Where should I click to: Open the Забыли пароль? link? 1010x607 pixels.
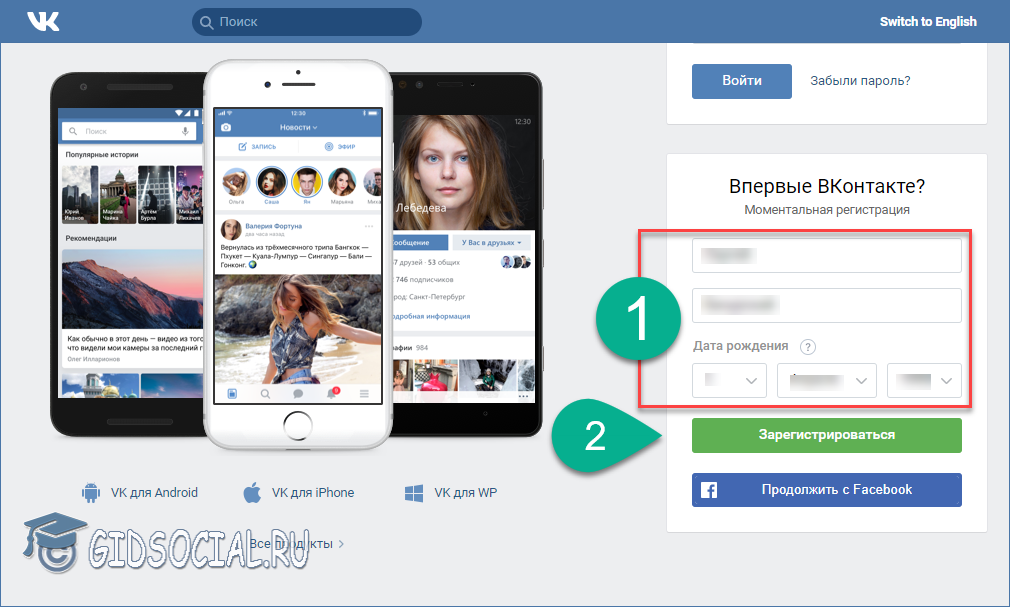click(860, 81)
